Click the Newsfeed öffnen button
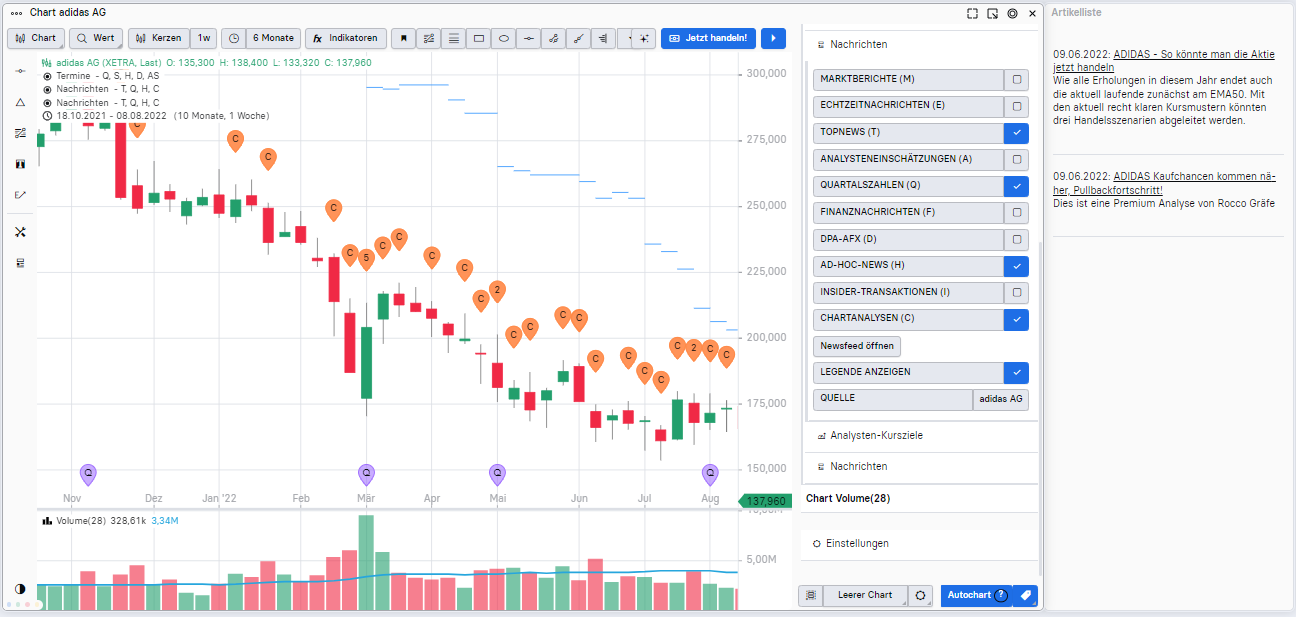The height and width of the screenshot is (617, 1296). point(857,346)
